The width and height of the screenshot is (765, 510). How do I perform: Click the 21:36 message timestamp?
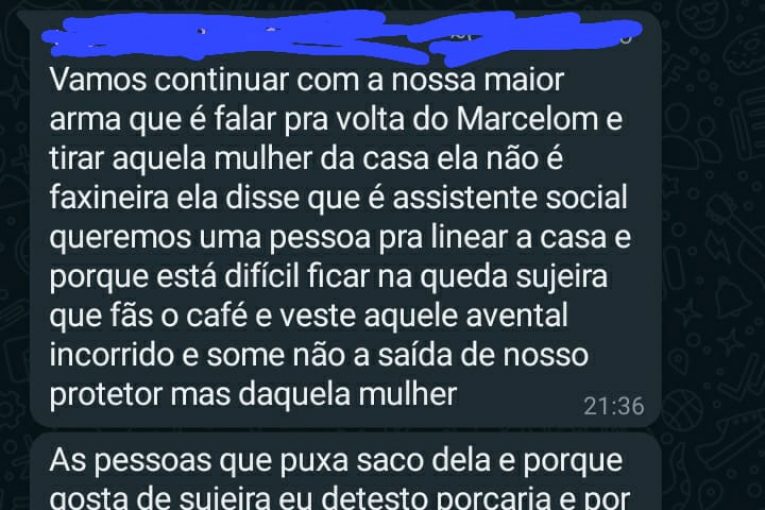click(x=614, y=406)
